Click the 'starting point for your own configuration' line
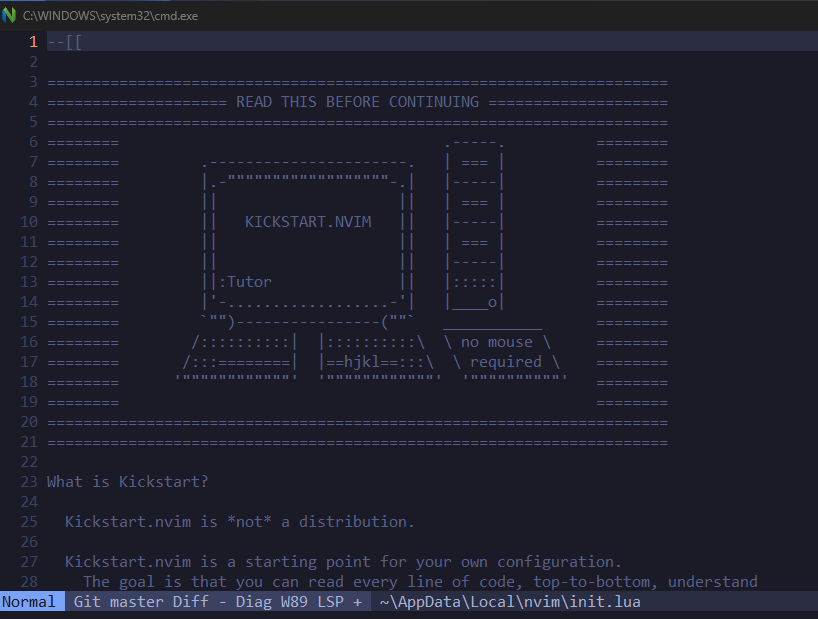The width and height of the screenshot is (818, 619). coord(343,562)
